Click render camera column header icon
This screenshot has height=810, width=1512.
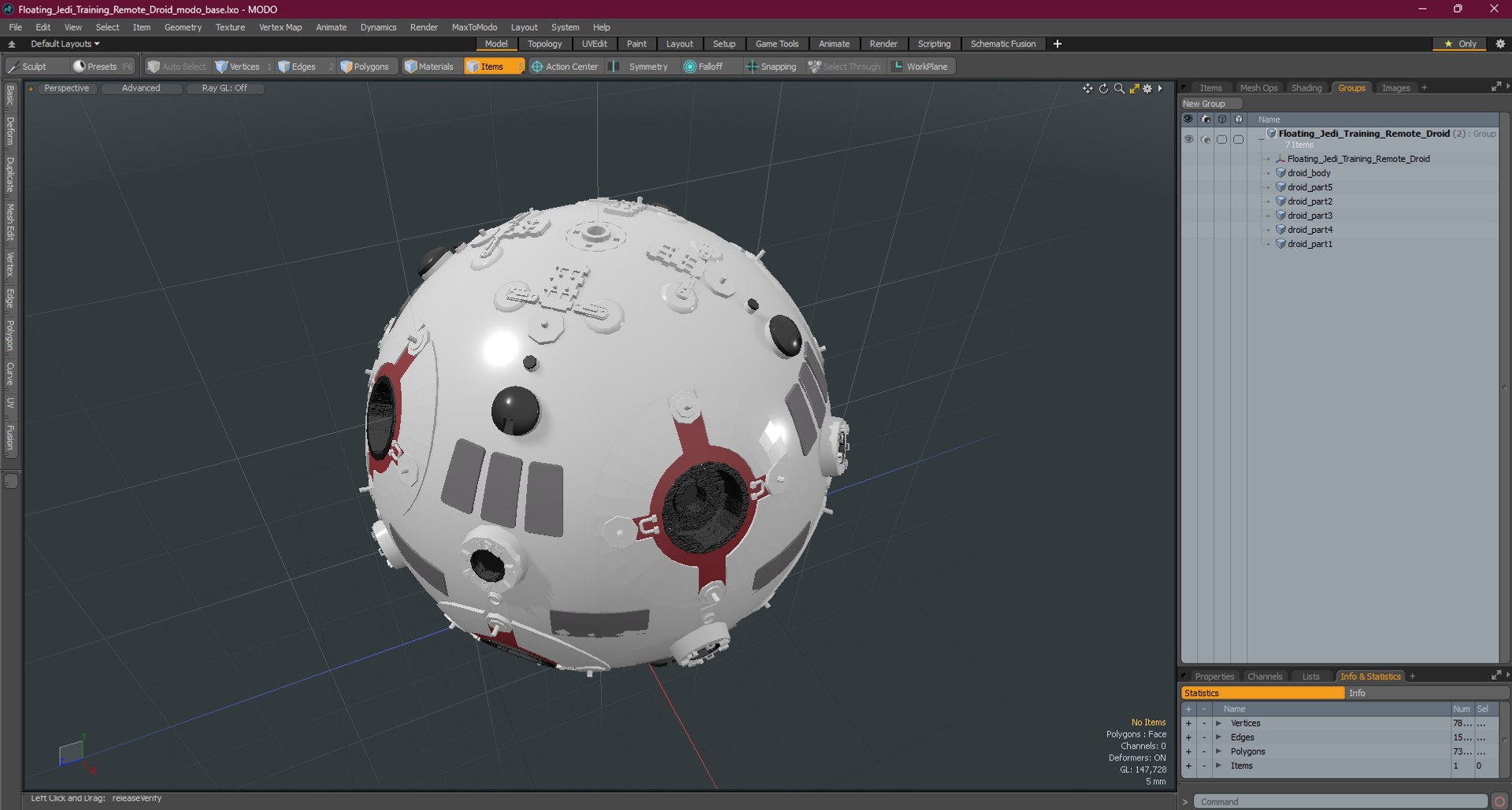1205,120
